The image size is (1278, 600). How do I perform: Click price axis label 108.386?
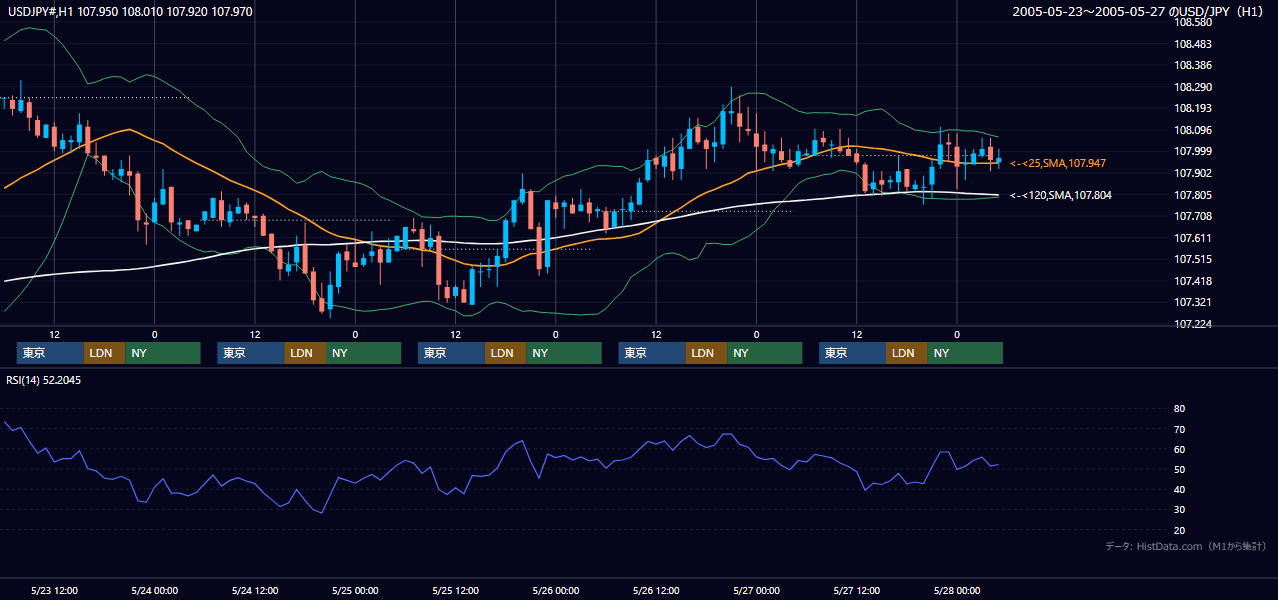click(x=1192, y=65)
